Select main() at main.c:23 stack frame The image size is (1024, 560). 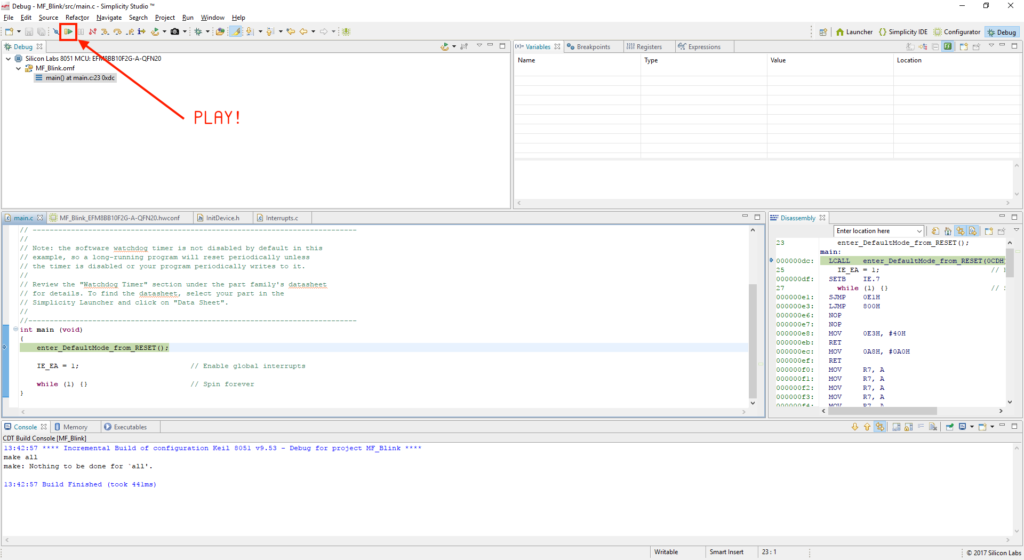80,78
